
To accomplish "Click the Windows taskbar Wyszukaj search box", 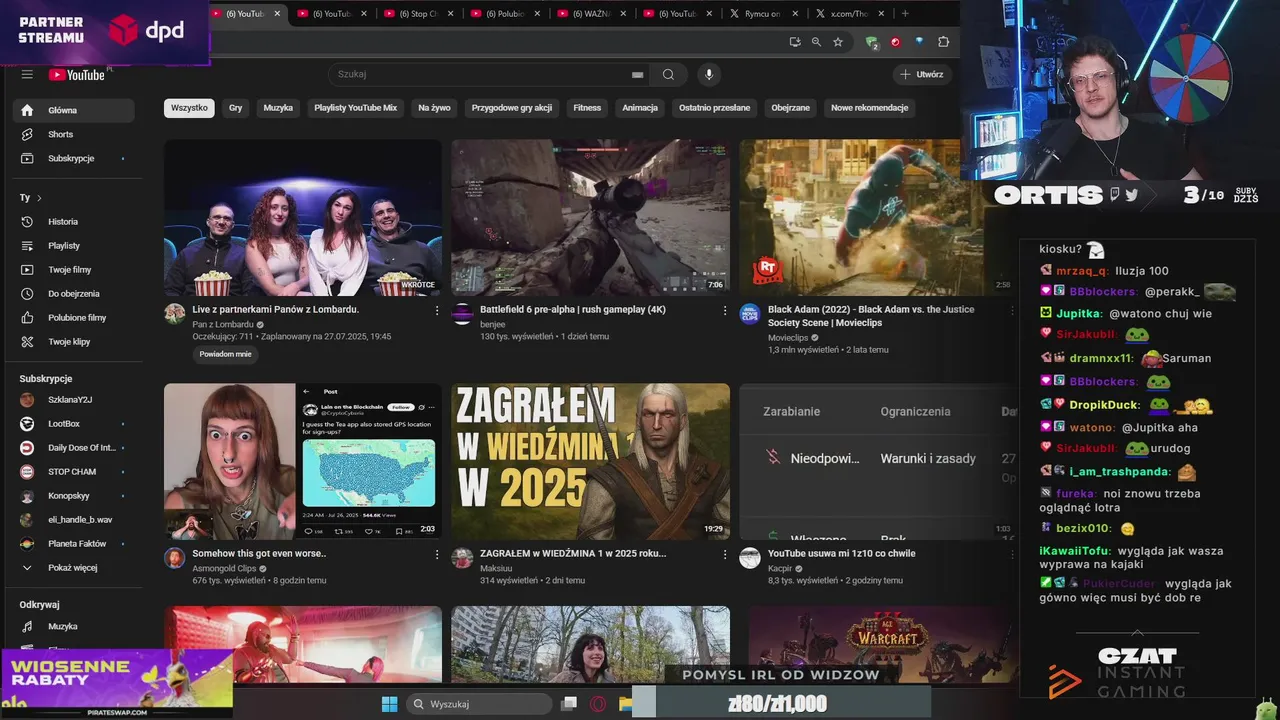I will point(480,704).
